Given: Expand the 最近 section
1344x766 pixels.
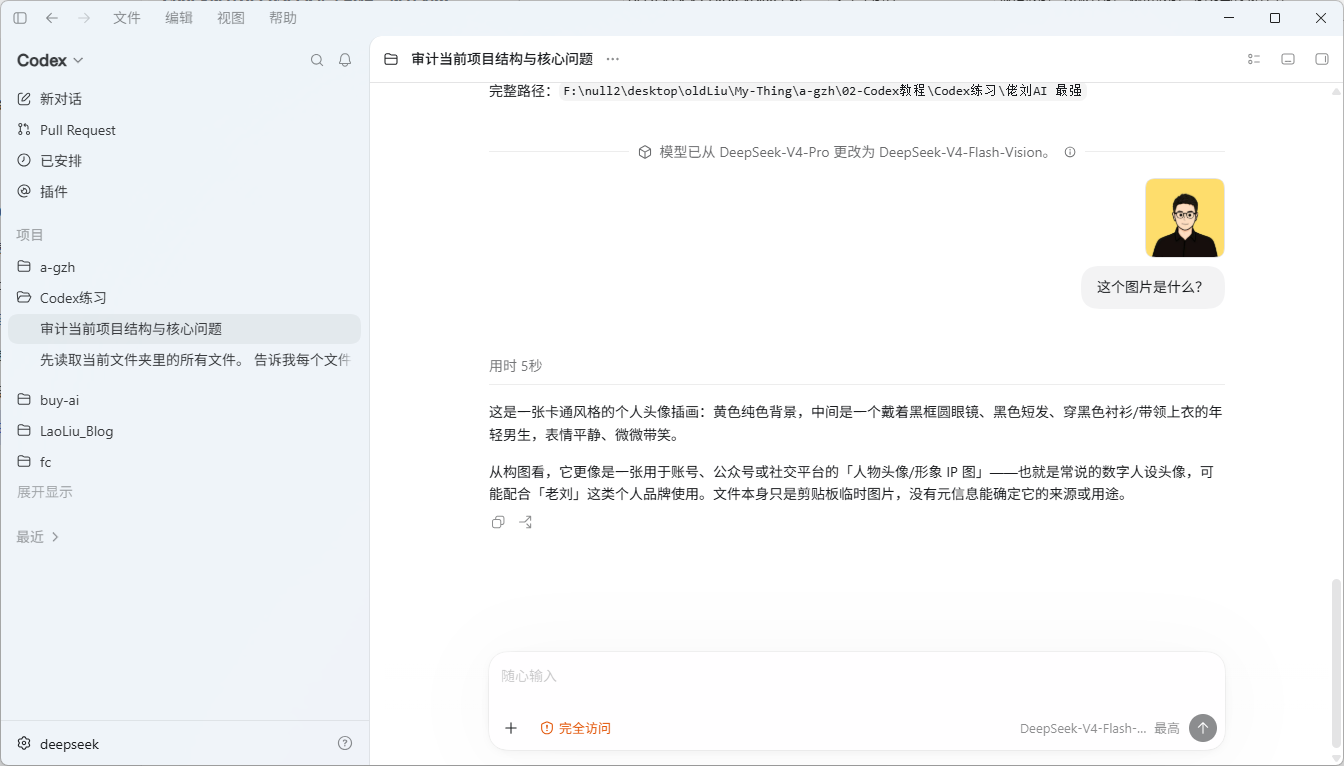Looking at the screenshot, I should tap(38, 537).
